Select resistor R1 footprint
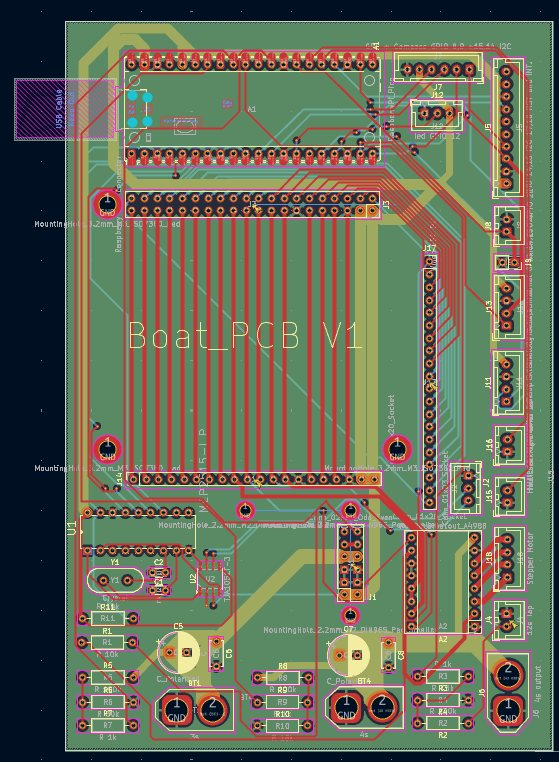This screenshot has width=559, height=762. point(107,642)
